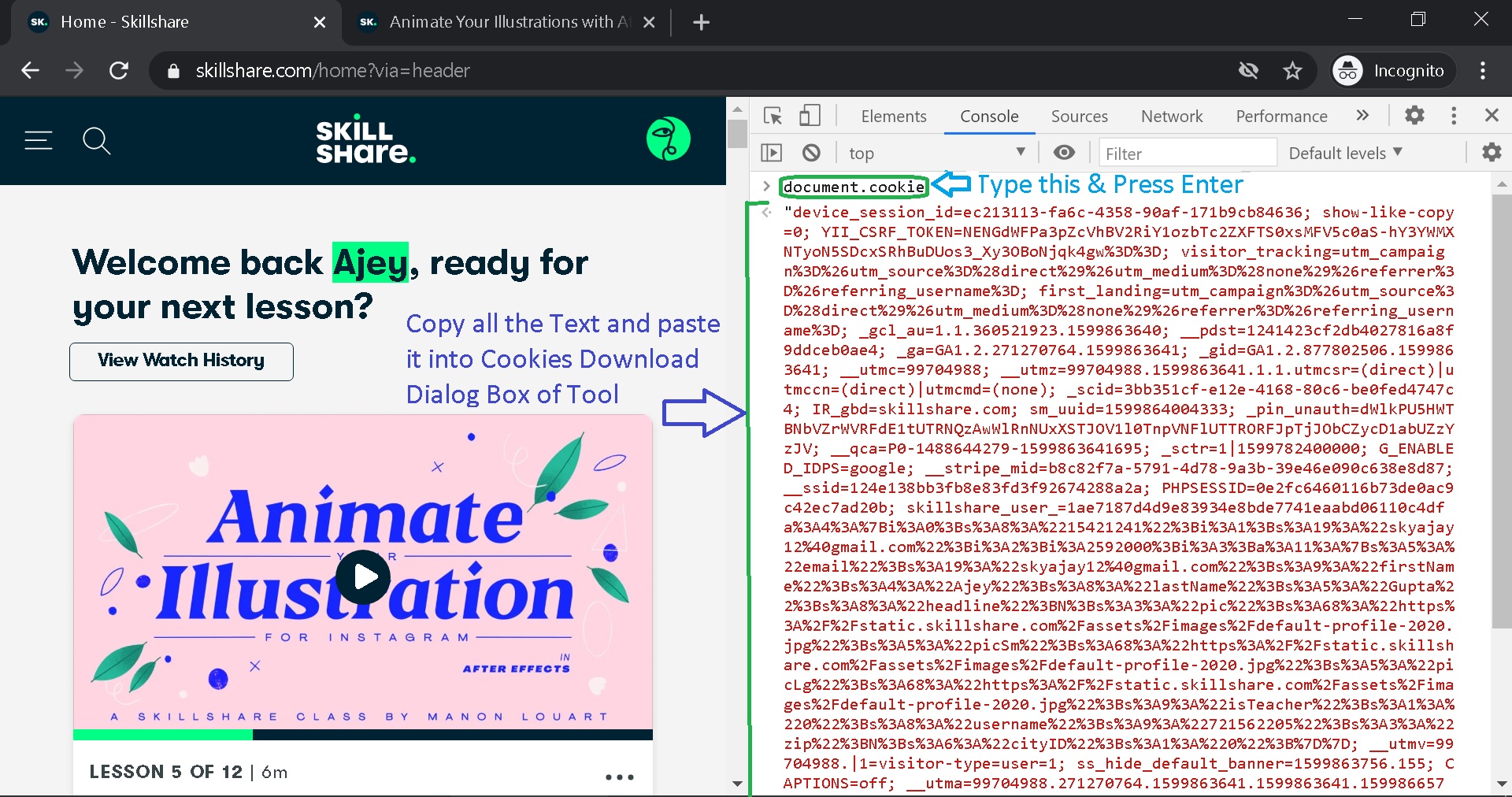The height and width of the screenshot is (797, 1512).
Task: Reload the current page
Action: tap(119, 71)
